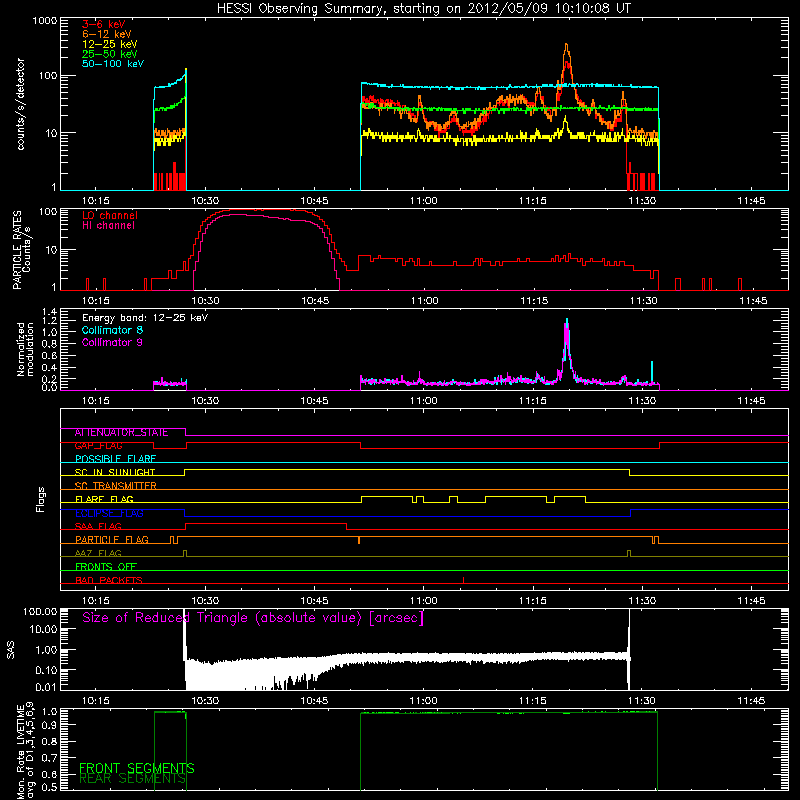Click the Normalized modulation axis label
Viewport: 800px width, 800px height.
[25, 349]
